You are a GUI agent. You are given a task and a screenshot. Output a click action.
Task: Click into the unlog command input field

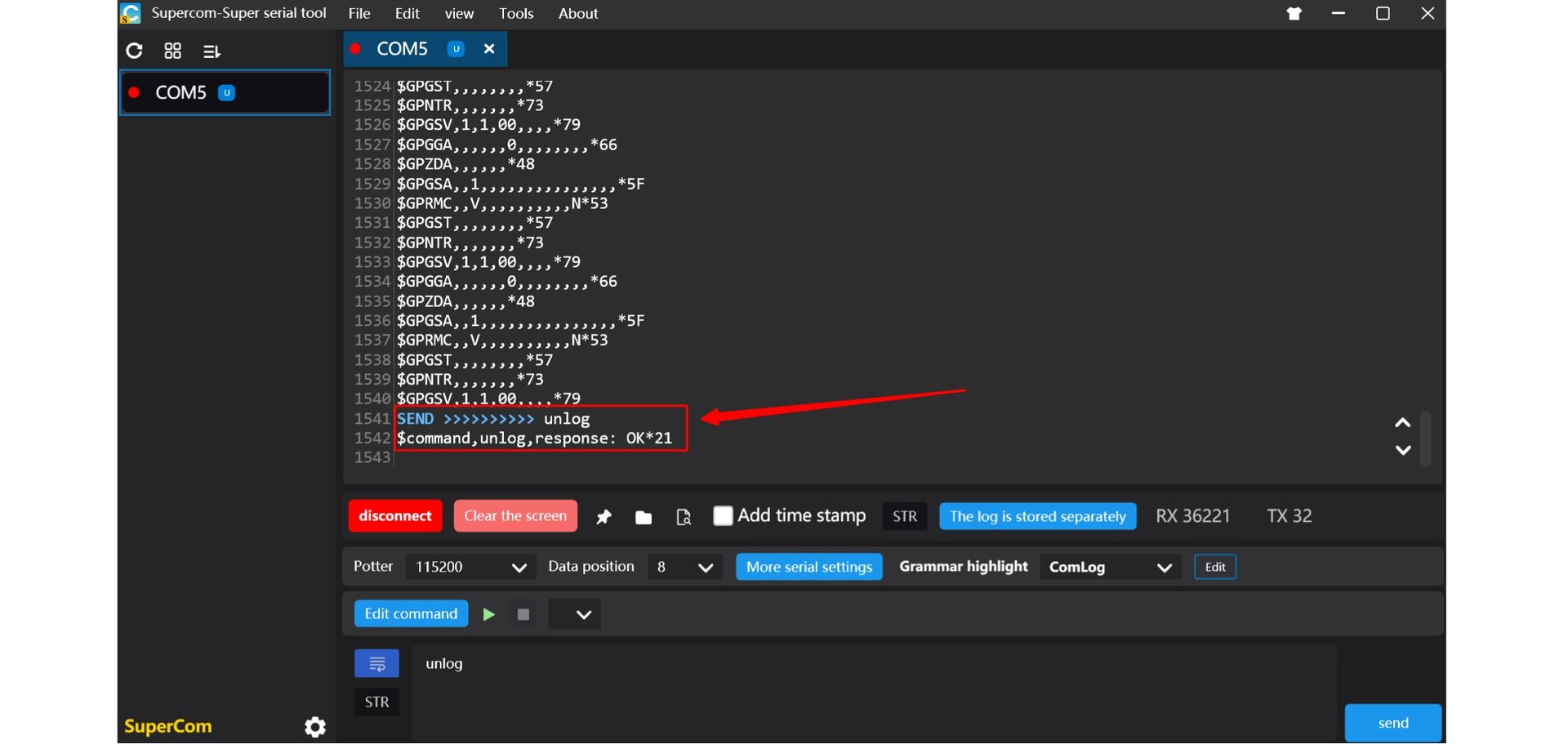pos(874,686)
